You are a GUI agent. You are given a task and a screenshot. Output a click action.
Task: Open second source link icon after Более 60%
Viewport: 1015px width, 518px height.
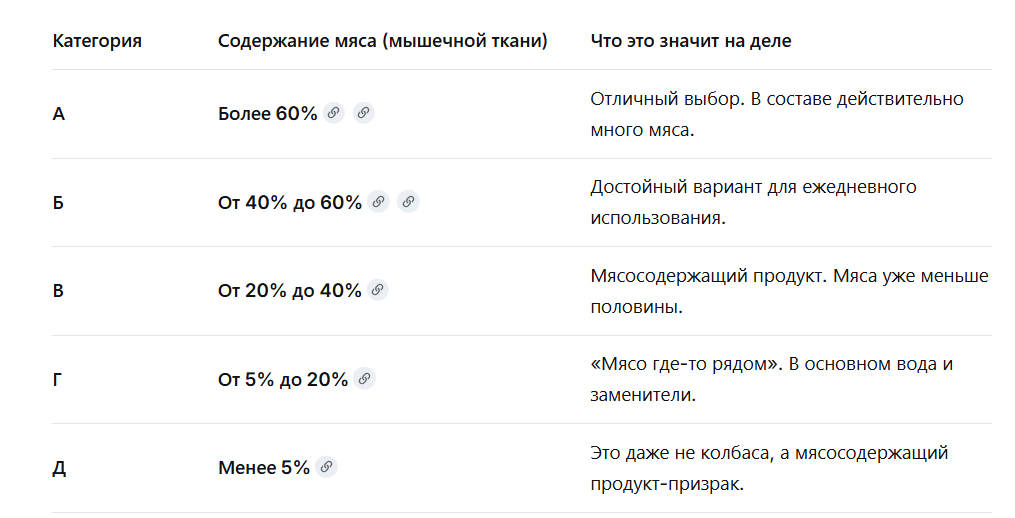point(364,113)
